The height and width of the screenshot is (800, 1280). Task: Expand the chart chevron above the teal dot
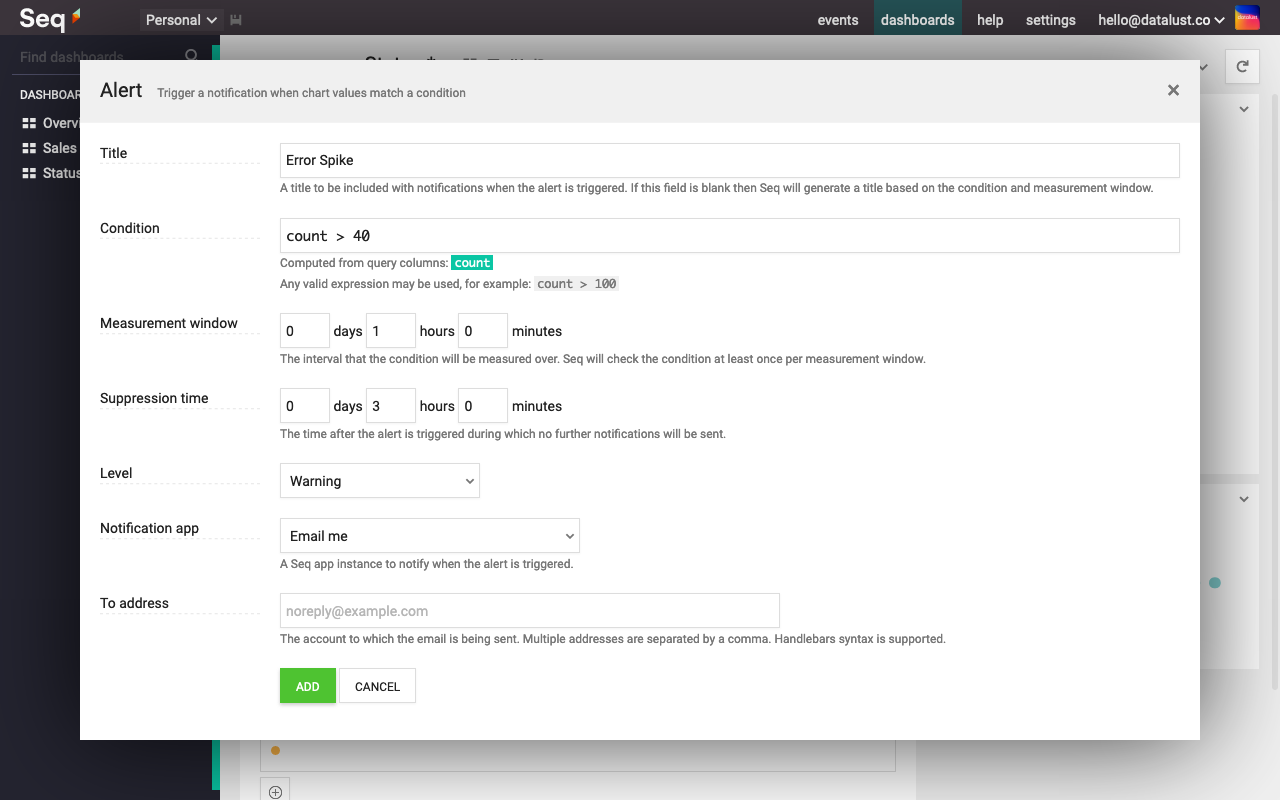coord(1244,499)
